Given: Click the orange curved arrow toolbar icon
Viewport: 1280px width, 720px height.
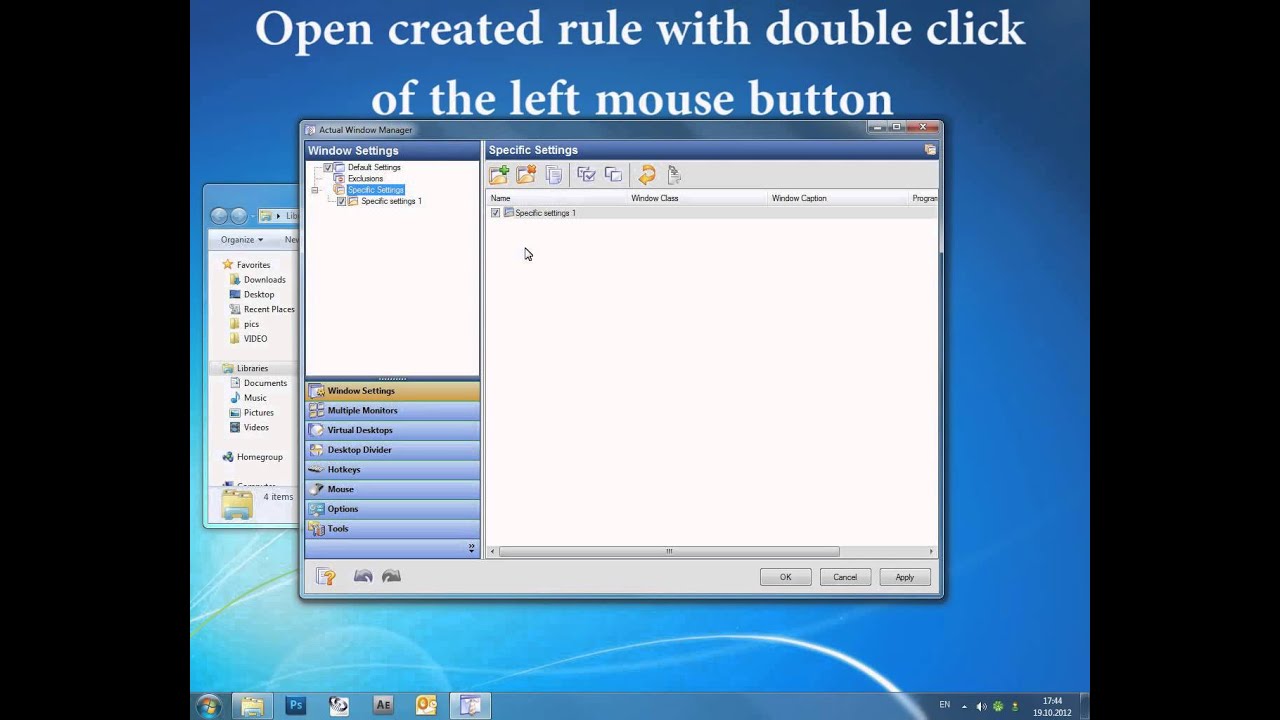Looking at the screenshot, I should 647,175.
